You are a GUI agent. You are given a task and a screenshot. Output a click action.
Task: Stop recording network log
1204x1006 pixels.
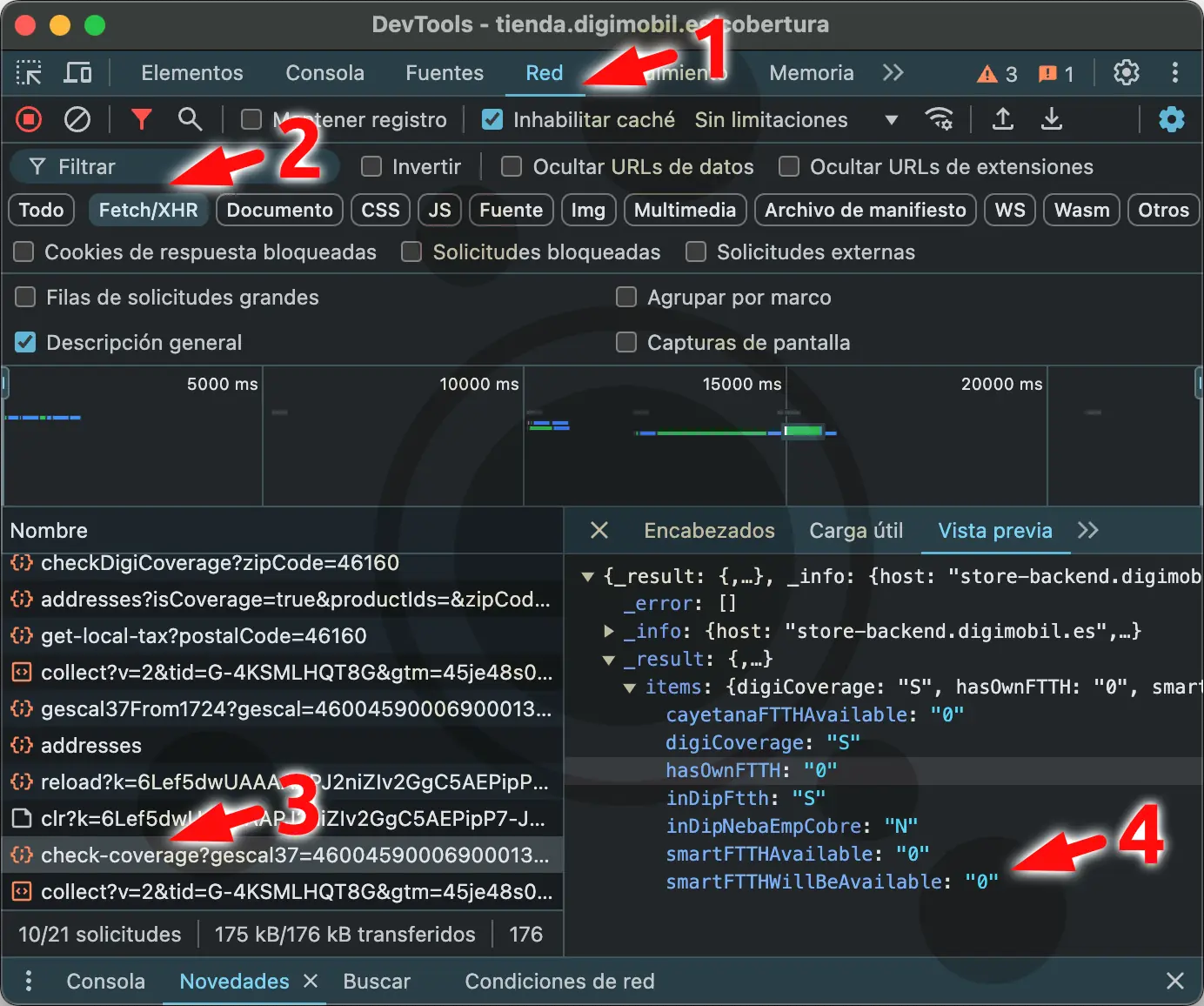pyautogui.click(x=29, y=119)
